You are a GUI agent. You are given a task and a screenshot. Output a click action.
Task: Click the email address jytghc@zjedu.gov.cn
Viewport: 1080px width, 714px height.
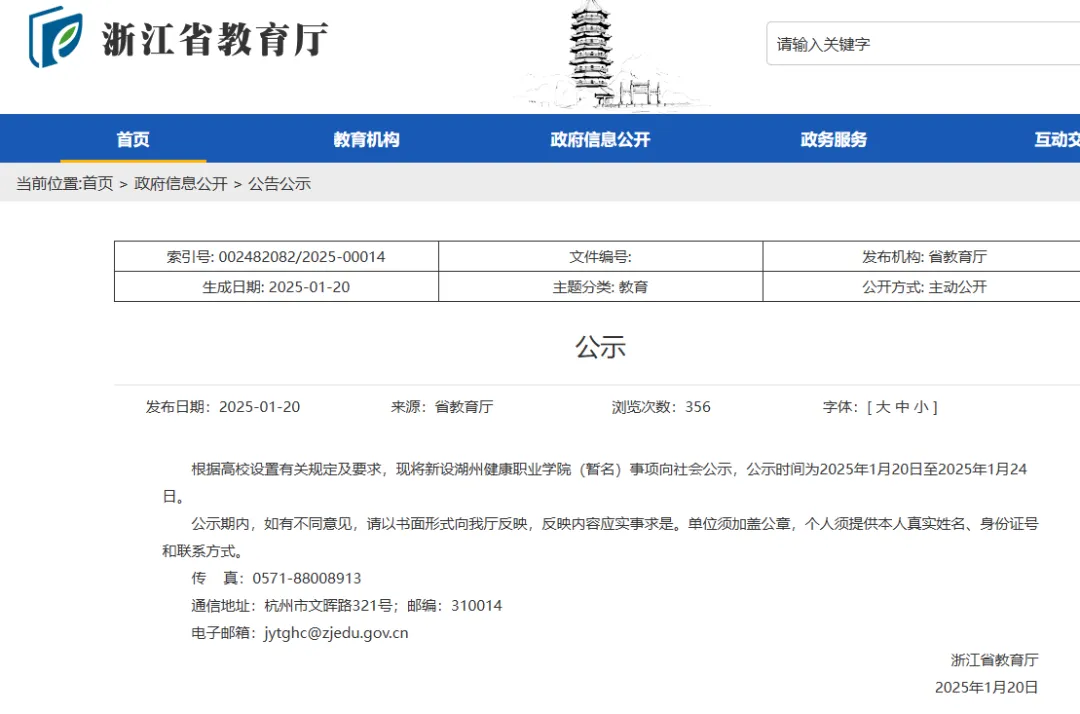336,633
